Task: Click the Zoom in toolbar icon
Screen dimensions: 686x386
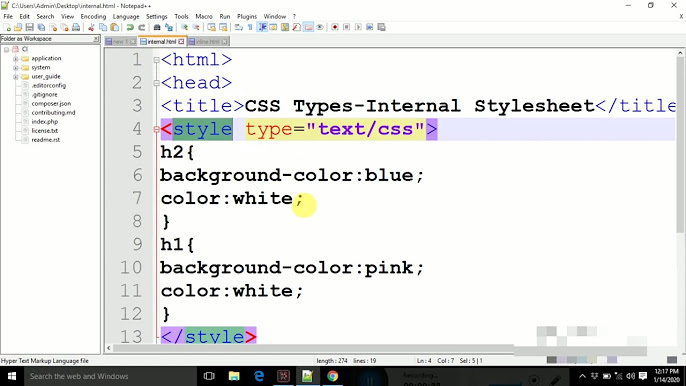Action: pos(185,27)
